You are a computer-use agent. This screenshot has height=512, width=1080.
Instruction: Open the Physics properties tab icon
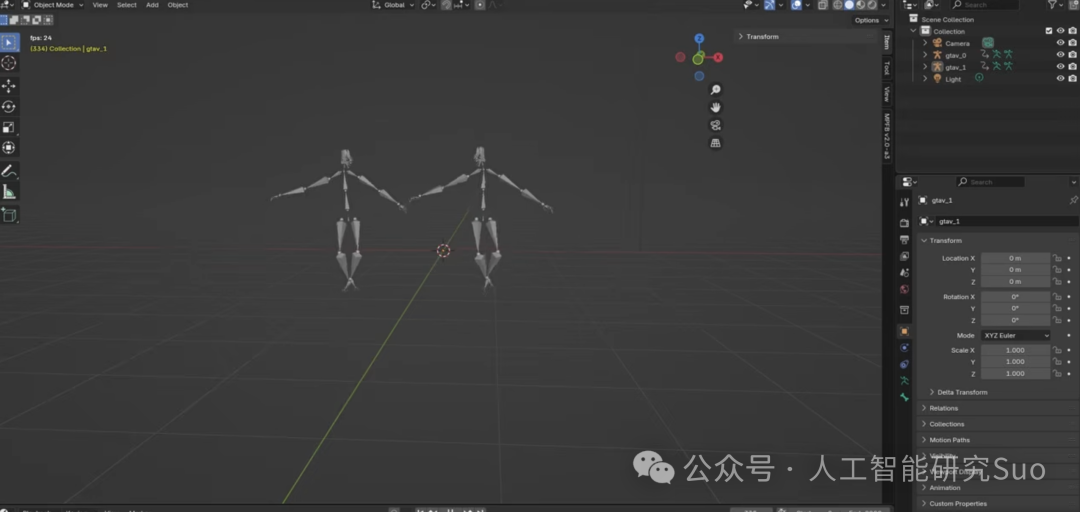[904, 348]
